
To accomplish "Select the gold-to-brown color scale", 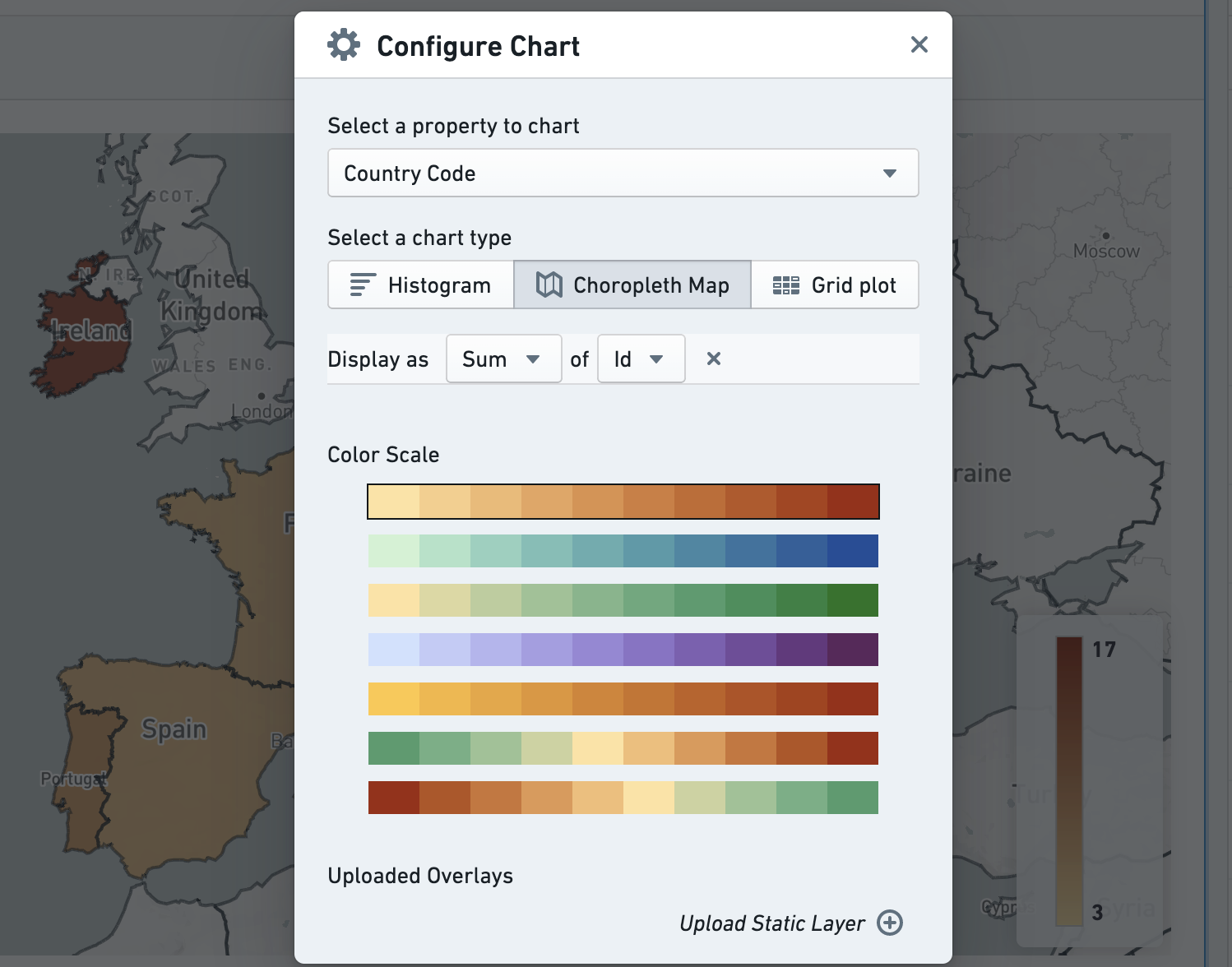I will (x=623, y=699).
